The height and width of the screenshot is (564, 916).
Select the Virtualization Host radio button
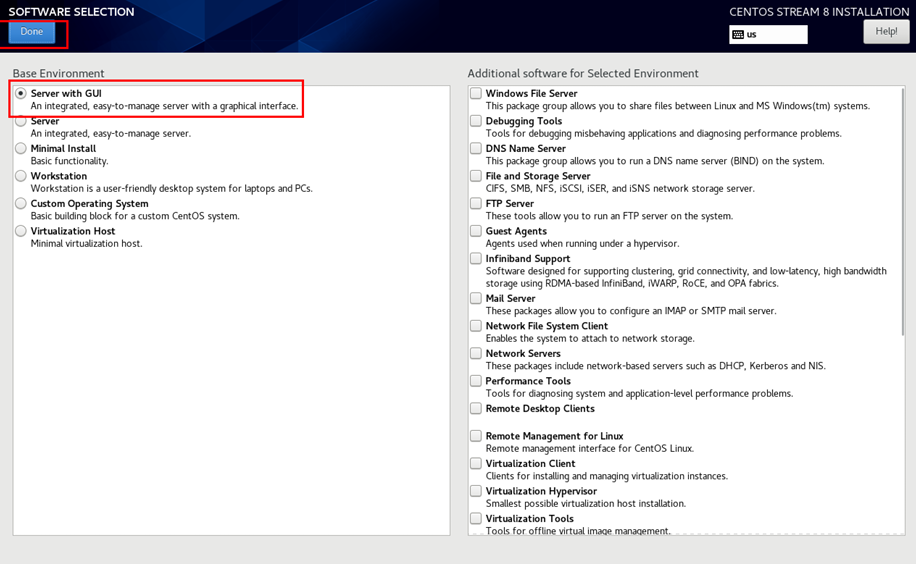click(x=21, y=231)
